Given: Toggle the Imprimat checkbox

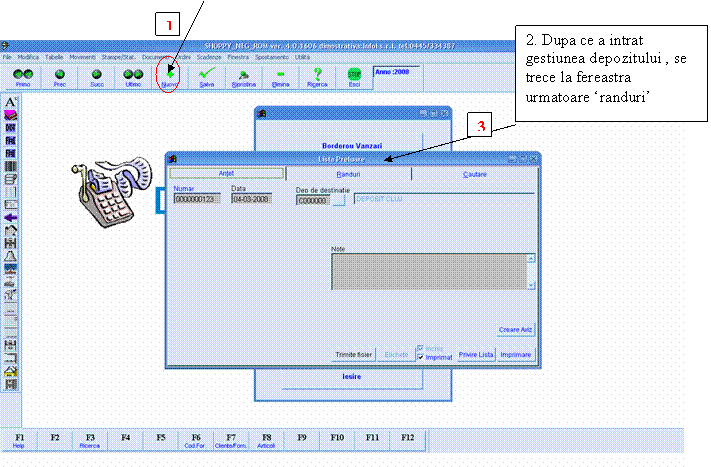Looking at the screenshot, I should tap(421, 356).
